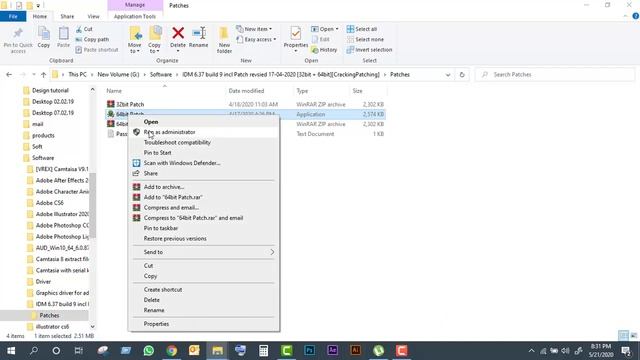
Task: Click Software in the address breadcrumb
Action: [161, 75]
